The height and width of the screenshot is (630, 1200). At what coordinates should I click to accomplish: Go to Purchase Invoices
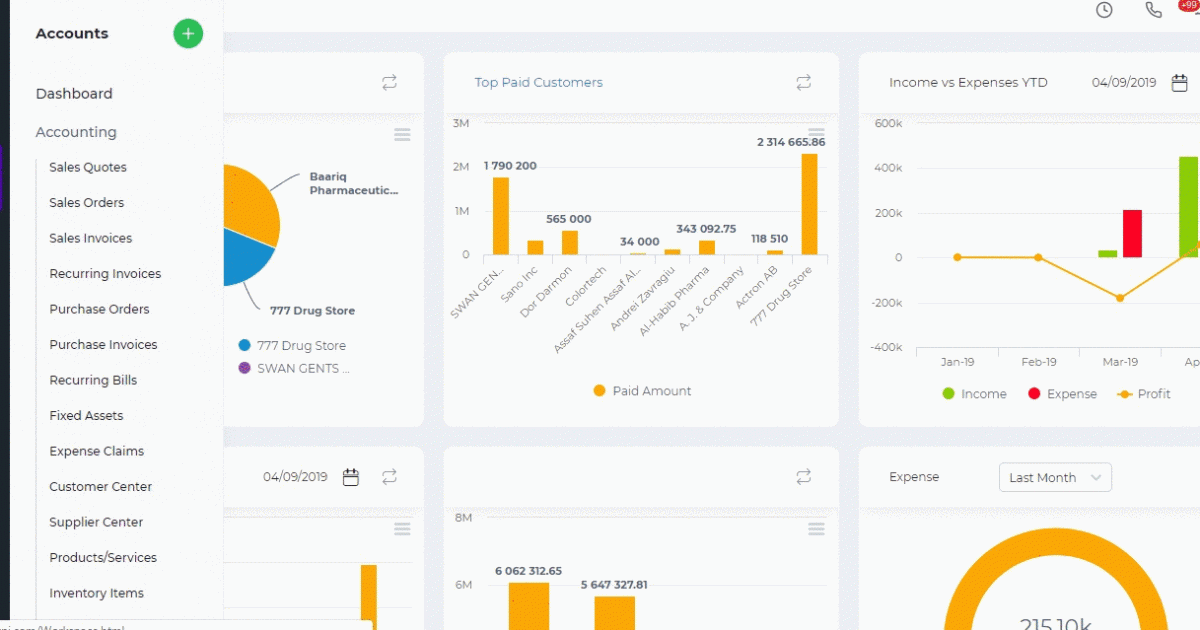pyautogui.click(x=104, y=344)
